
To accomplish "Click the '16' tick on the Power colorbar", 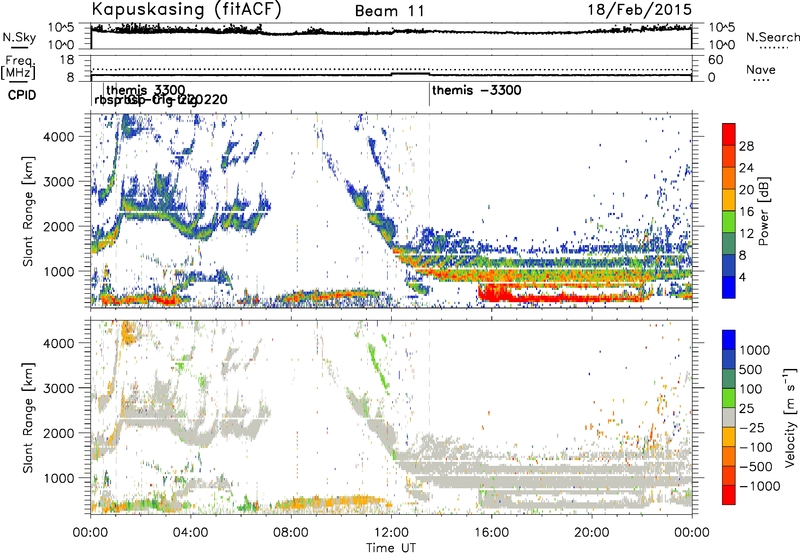I will (746, 212).
